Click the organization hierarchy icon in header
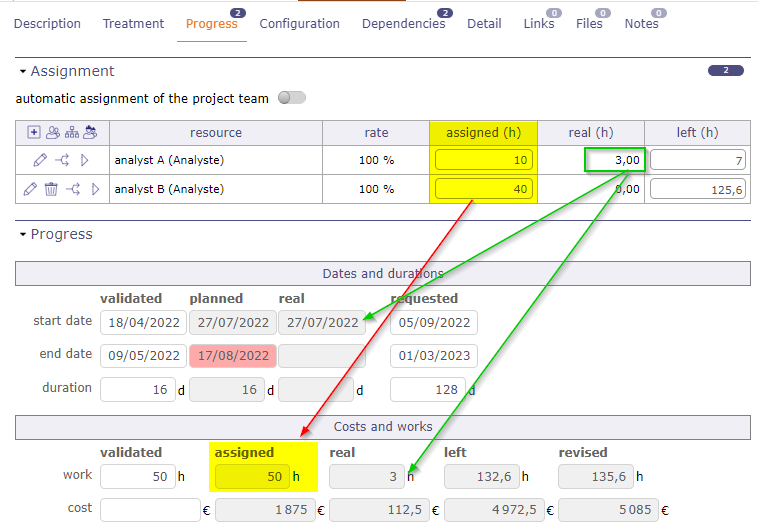This screenshot has width=758, height=532. coord(72,132)
